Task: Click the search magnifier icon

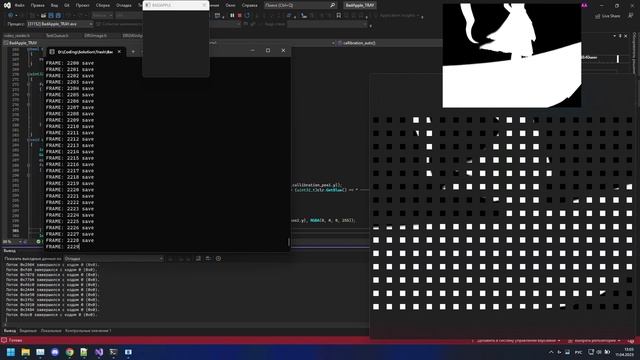Action: (332, 5)
